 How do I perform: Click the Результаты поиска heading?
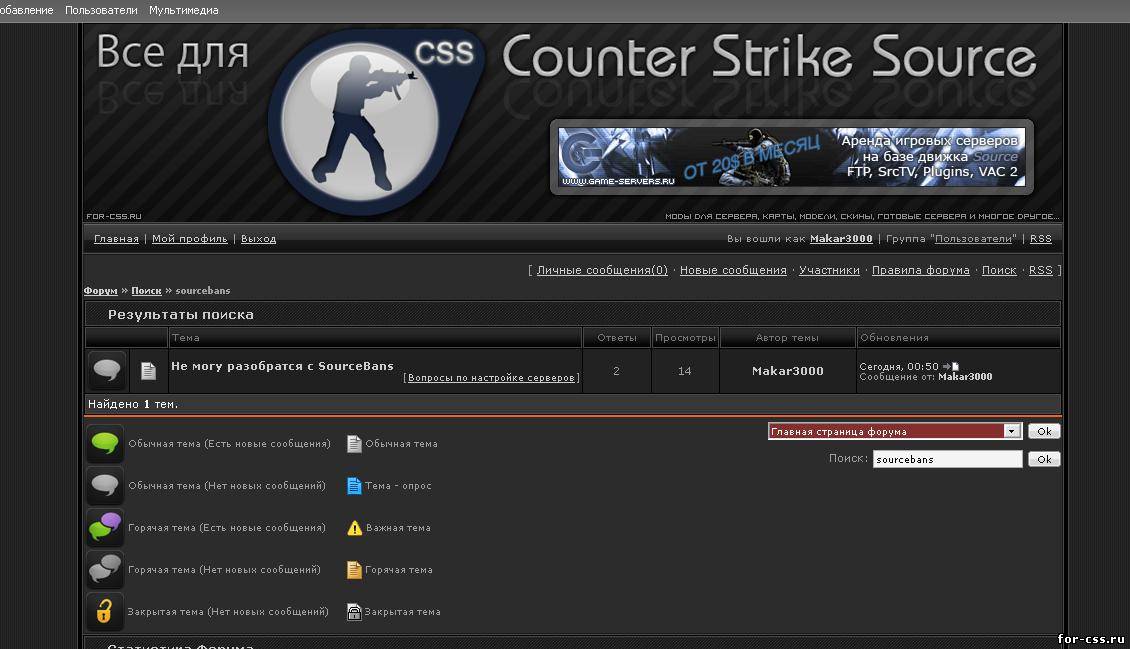point(181,314)
